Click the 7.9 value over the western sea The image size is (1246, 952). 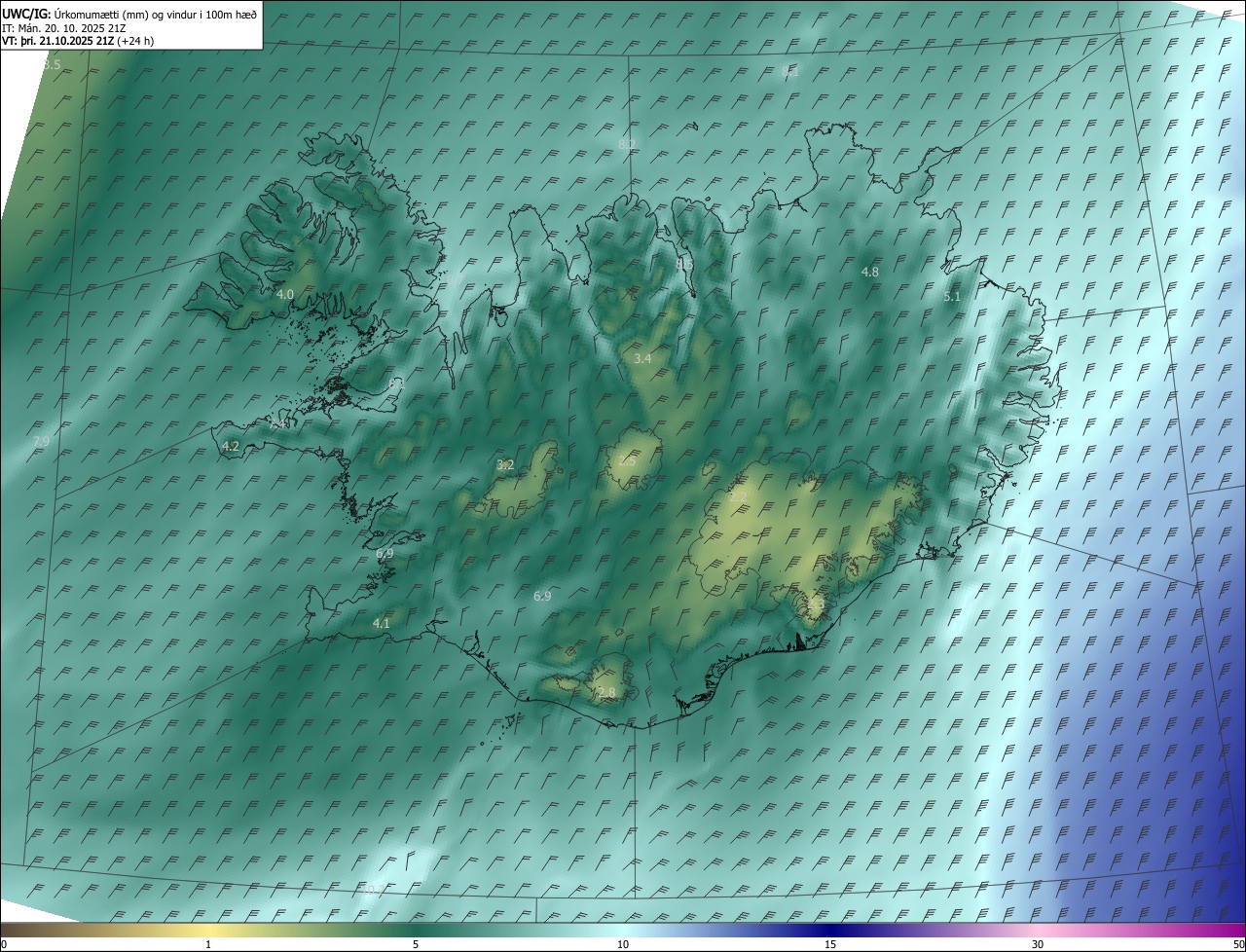pos(41,442)
